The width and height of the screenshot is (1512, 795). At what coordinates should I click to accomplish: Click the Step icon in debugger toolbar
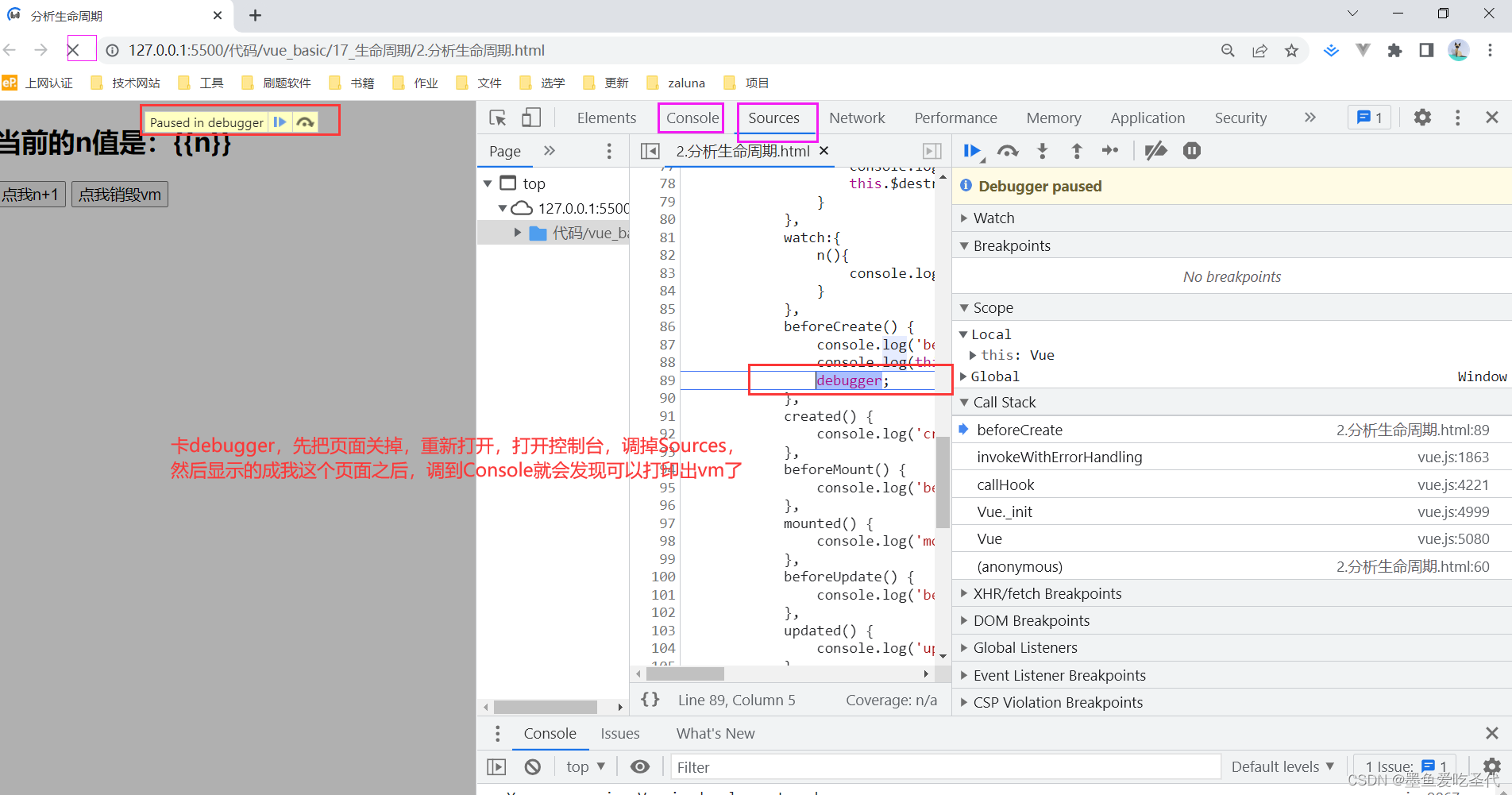click(x=1110, y=151)
